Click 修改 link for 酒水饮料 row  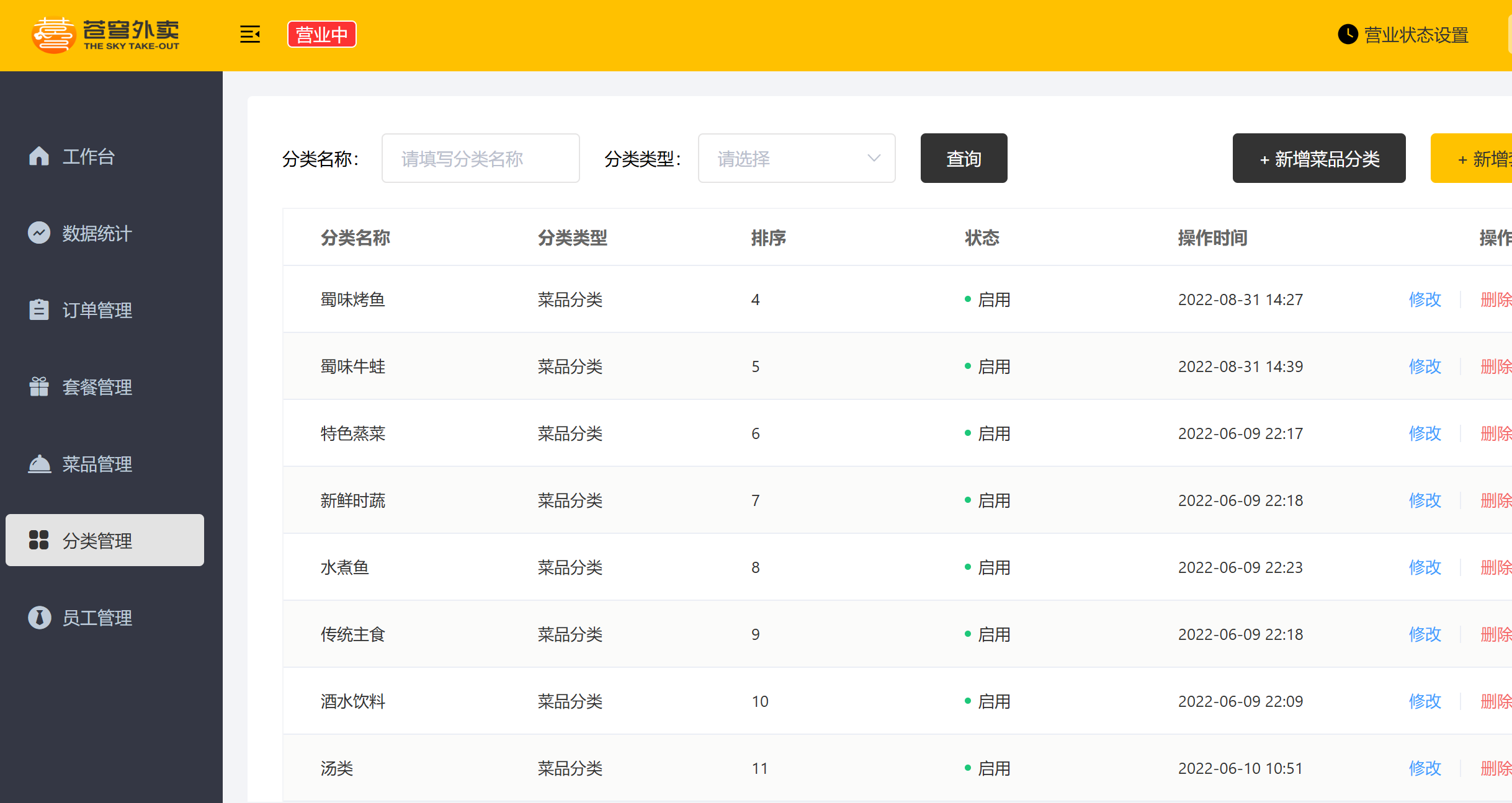pos(1425,701)
